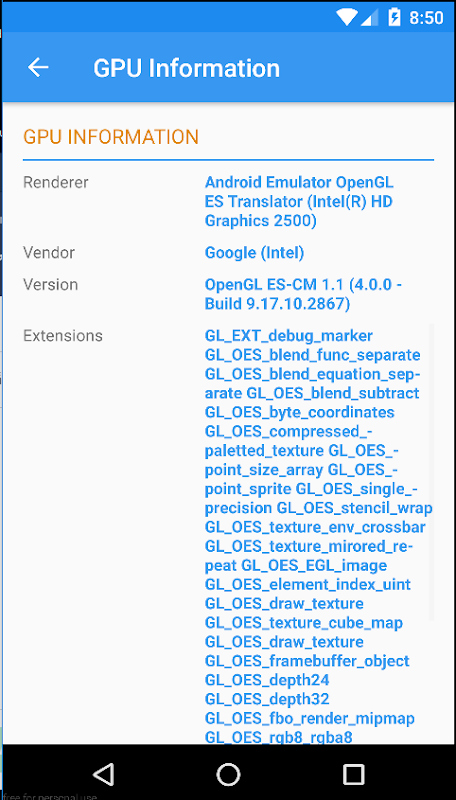
Task: Tap the cellular signal status icon
Action: click(370, 18)
